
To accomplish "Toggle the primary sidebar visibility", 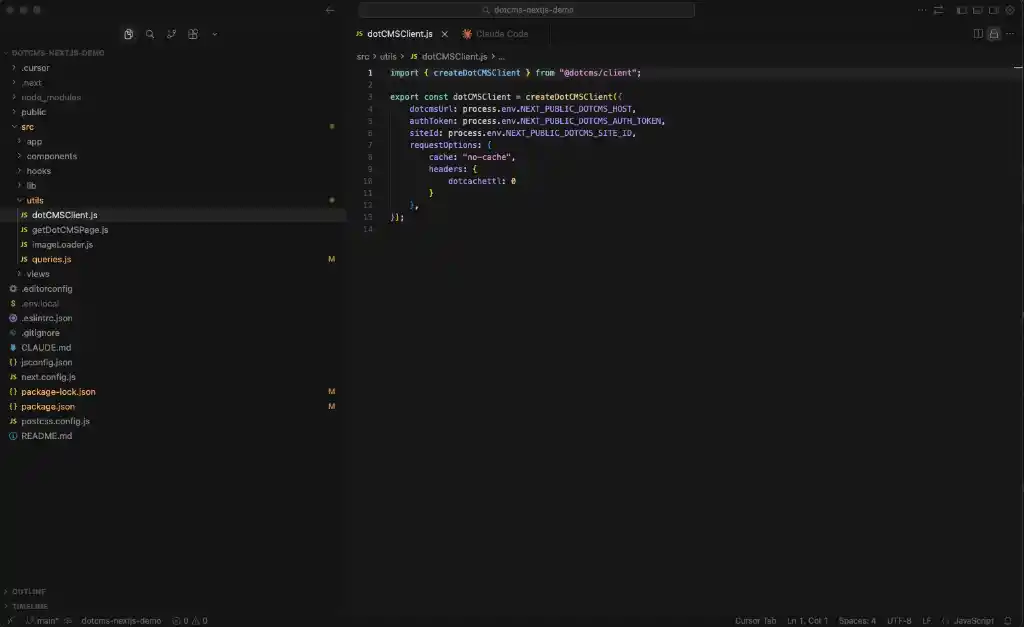I will point(960,9).
